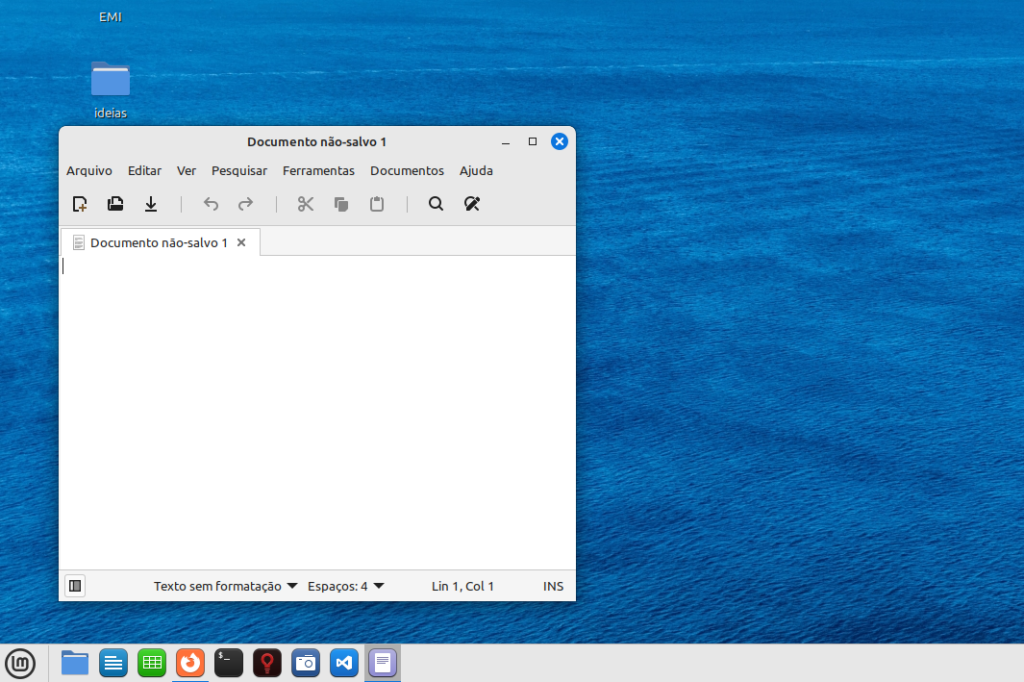
Task: Expand the Texto sem formatação dropdown
Action: point(225,586)
